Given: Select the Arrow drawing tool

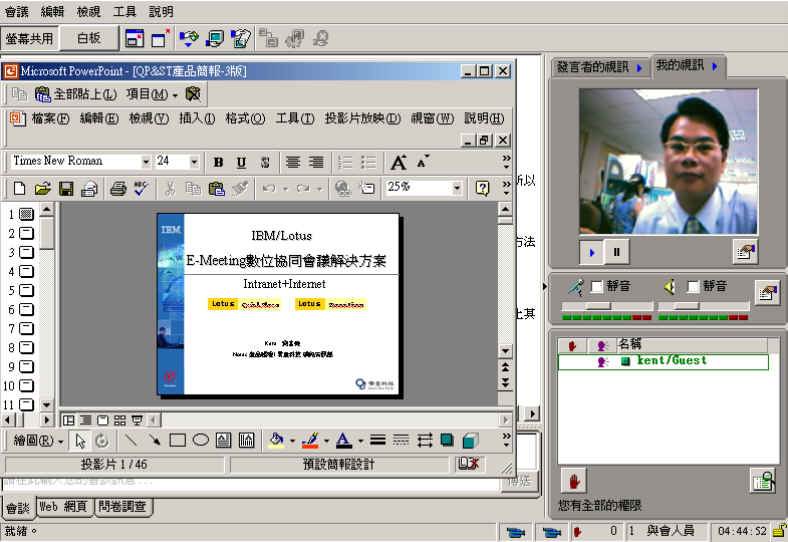Looking at the screenshot, I should coord(154,441).
